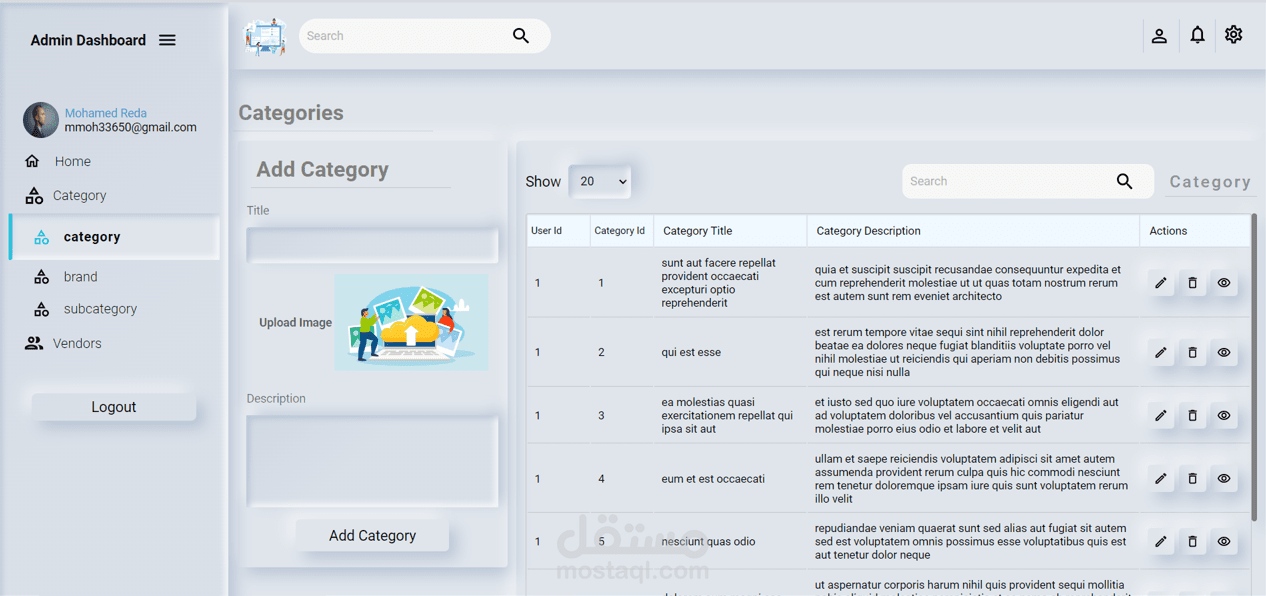Open the Category tab label above the table
1266x596 pixels.
pos(1210,181)
